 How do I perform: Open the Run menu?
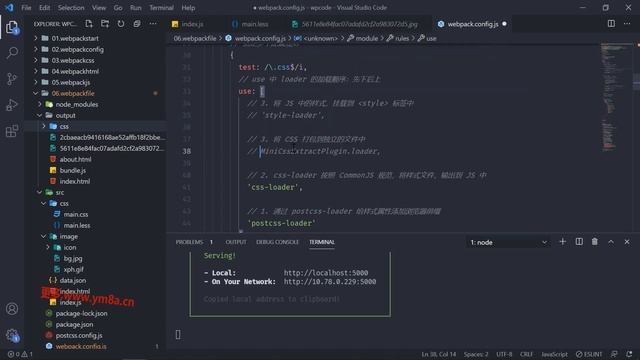coord(136,8)
